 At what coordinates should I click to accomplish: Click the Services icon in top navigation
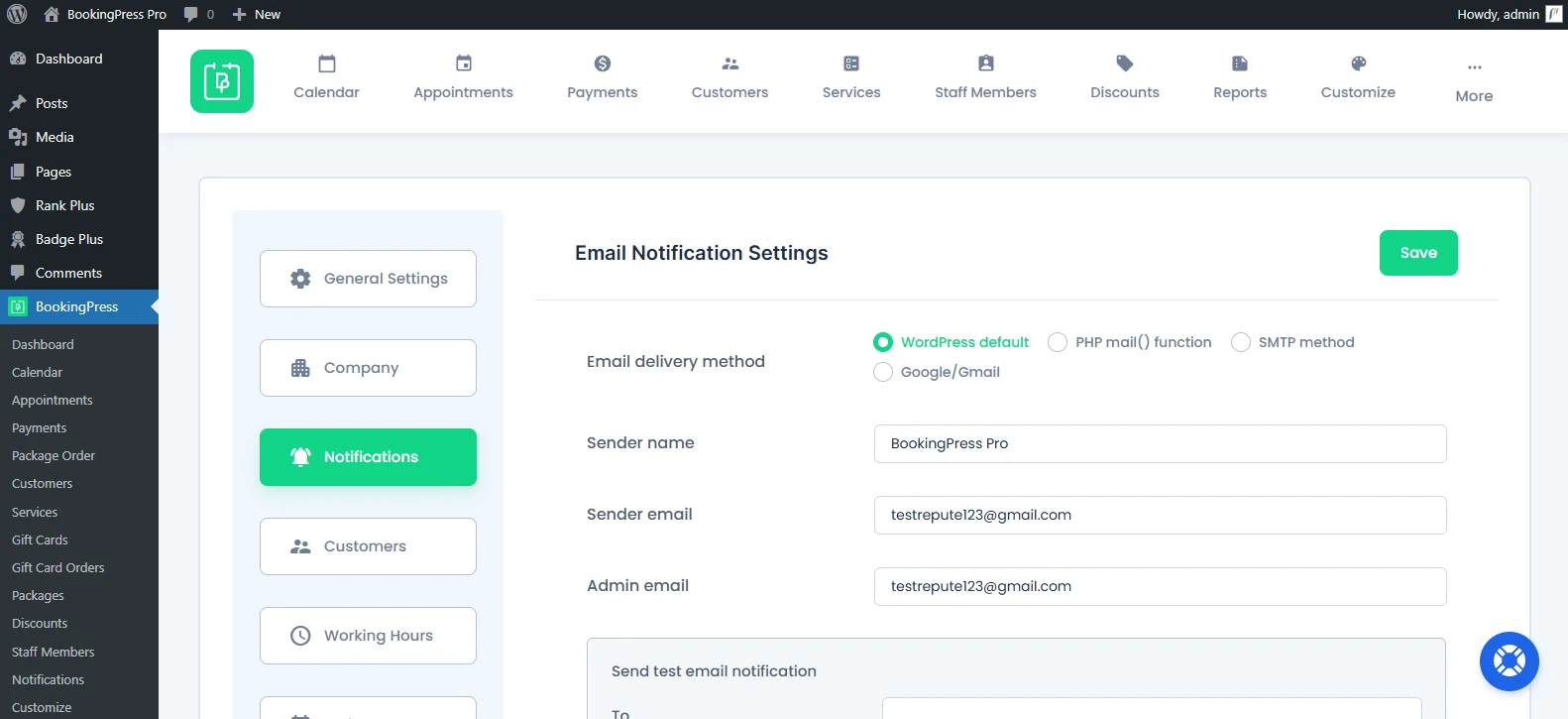tap(851, 63)
